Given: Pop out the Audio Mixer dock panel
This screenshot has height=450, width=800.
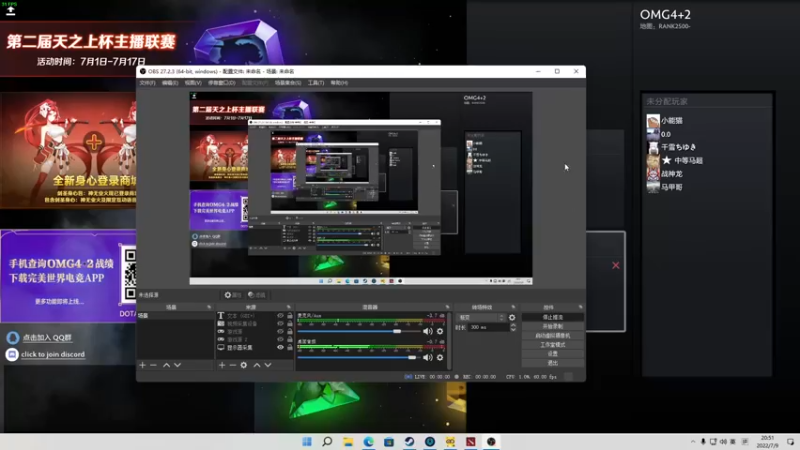Looking at the screenshot, I should tap(447, 307).
